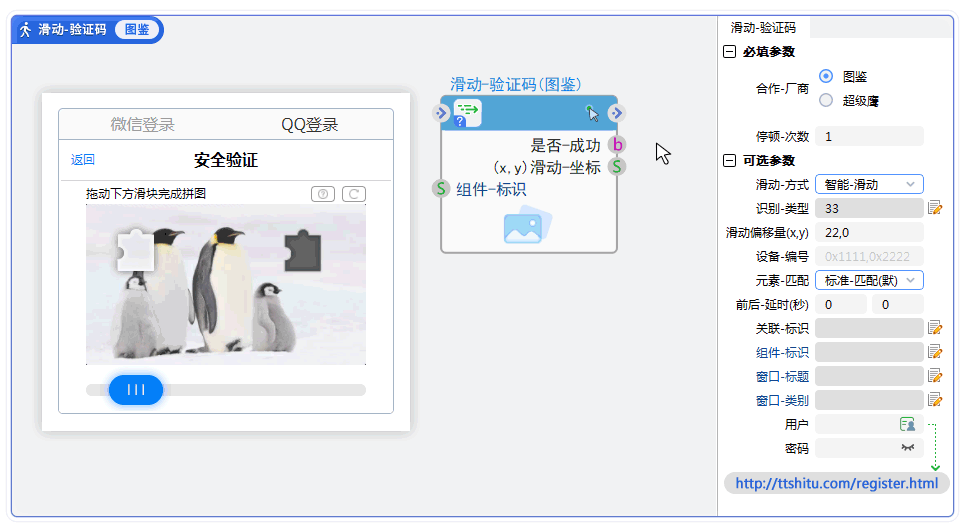Open the 元素-匹配 dropdown

pyautogui.click(x=869, y=281)
